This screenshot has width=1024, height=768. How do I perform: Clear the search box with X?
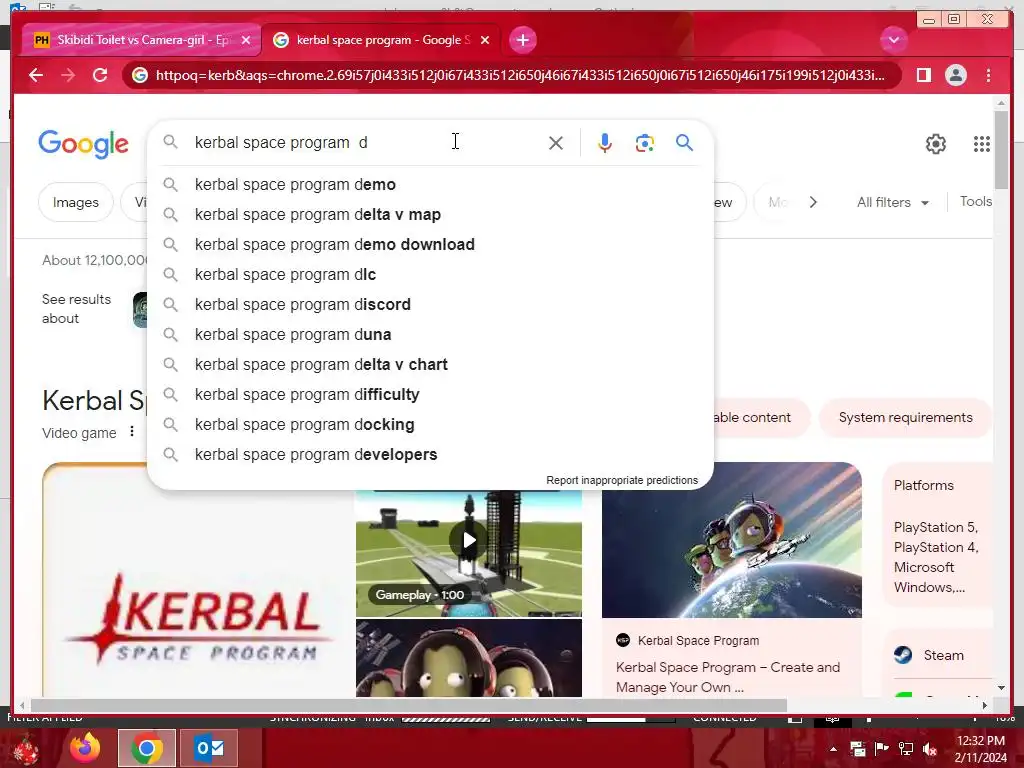tap(556, 143)
